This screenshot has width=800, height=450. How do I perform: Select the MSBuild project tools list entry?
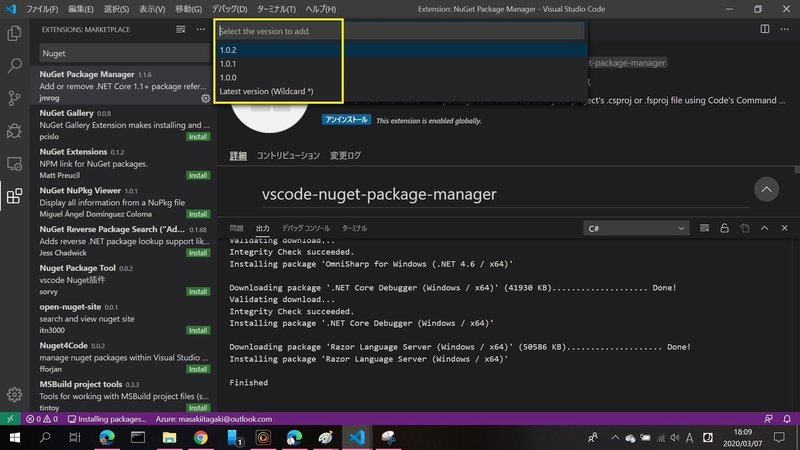121,396
